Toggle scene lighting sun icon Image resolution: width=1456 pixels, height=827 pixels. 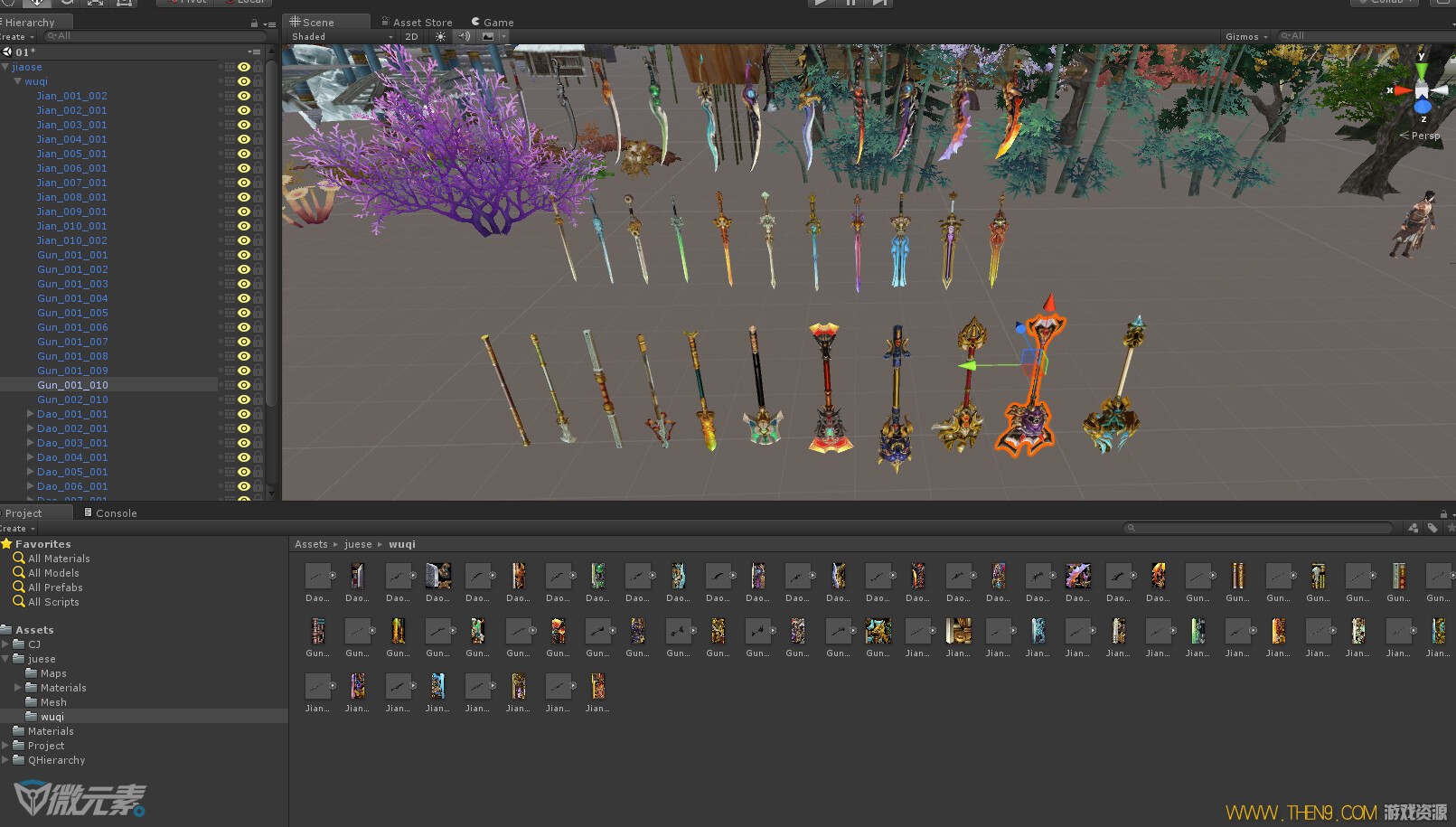click(x=440, y=37)
